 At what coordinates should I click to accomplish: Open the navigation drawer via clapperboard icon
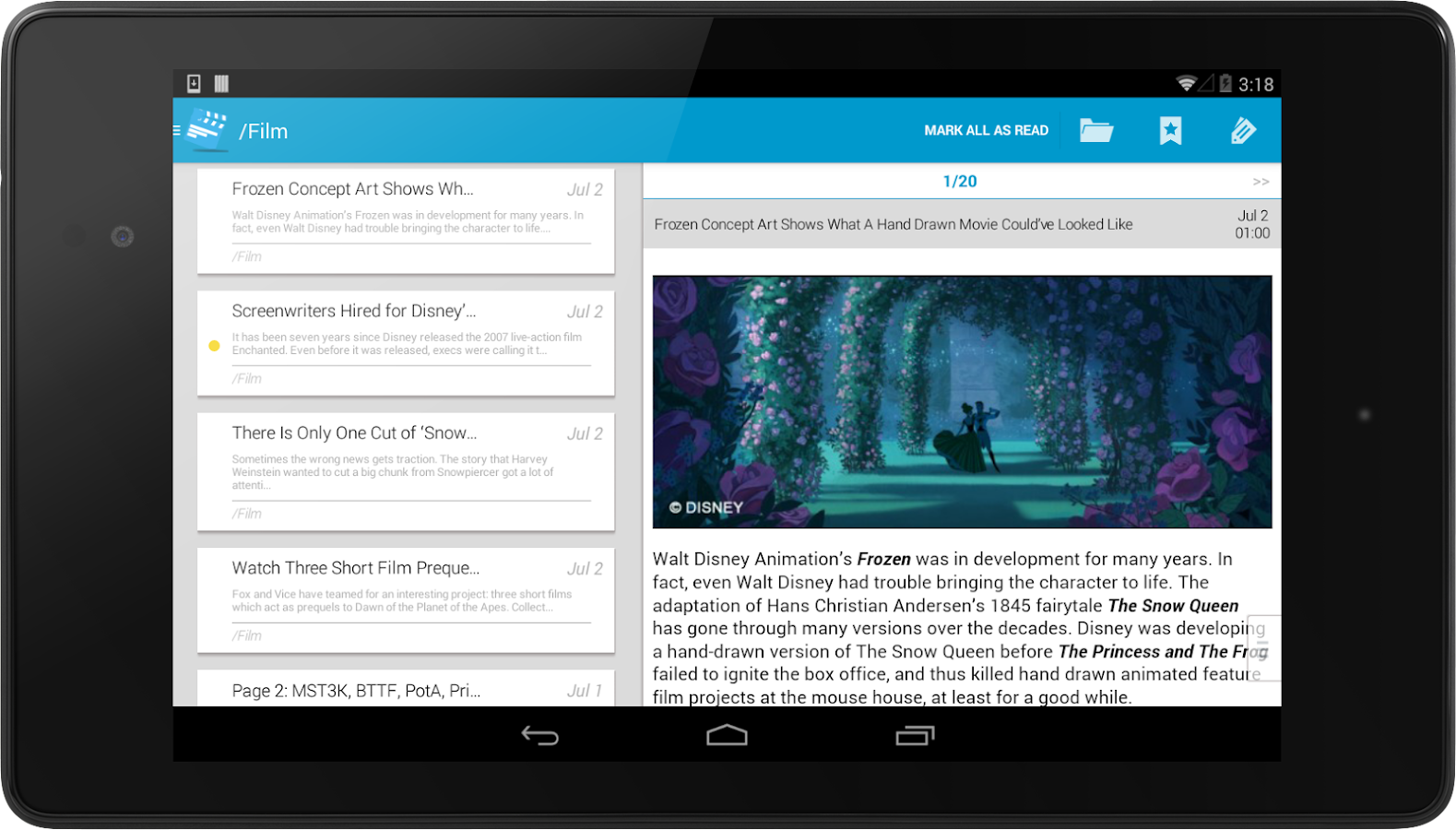pyautogui.click(x=207, y=130)
